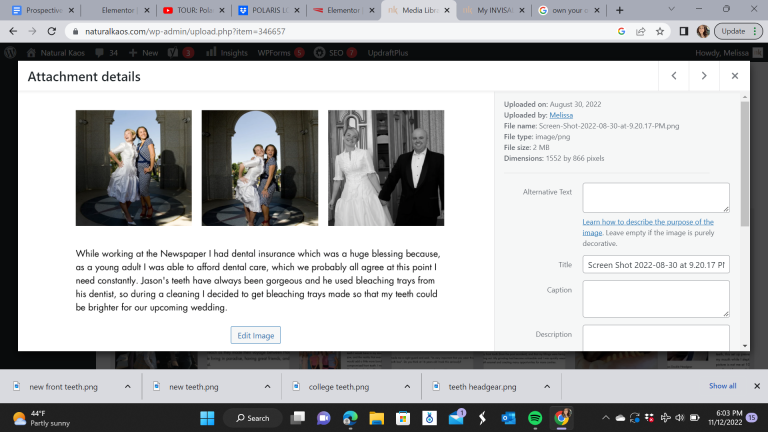
Task: Click into the Caption text area
Action: (656, 299)
